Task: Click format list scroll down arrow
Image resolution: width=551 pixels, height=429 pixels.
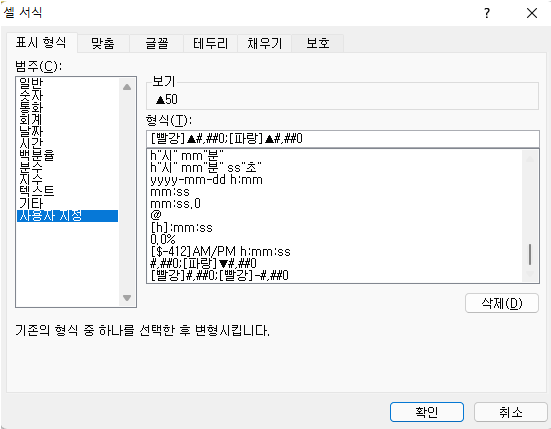Action: tap(530, 274)
